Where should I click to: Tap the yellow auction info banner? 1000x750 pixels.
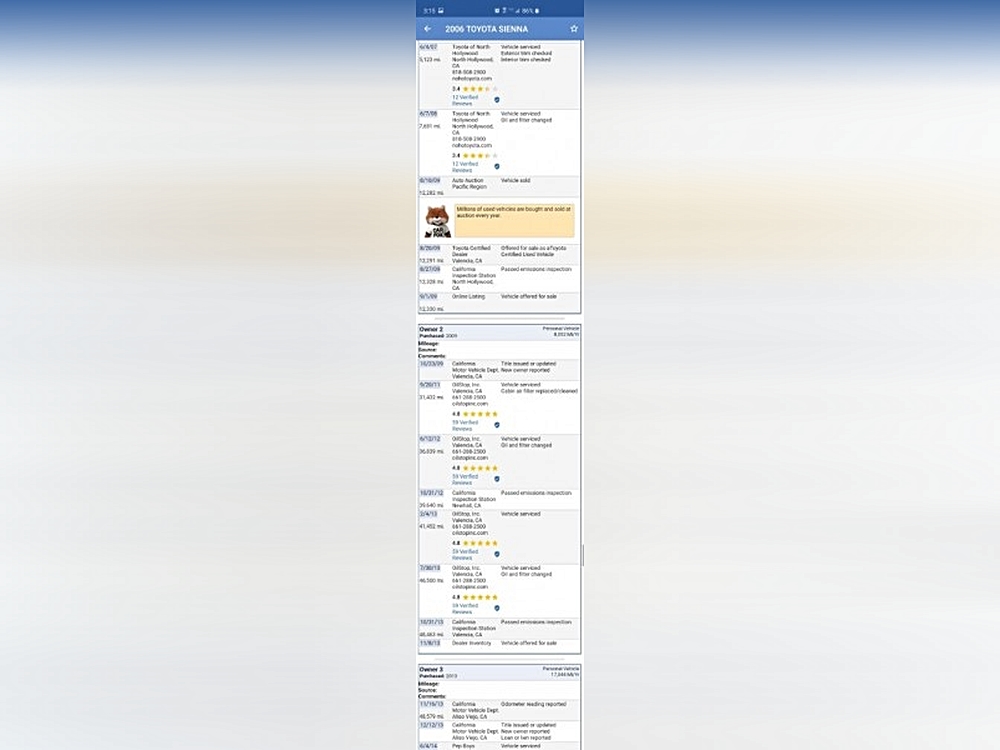pos(514,220)
